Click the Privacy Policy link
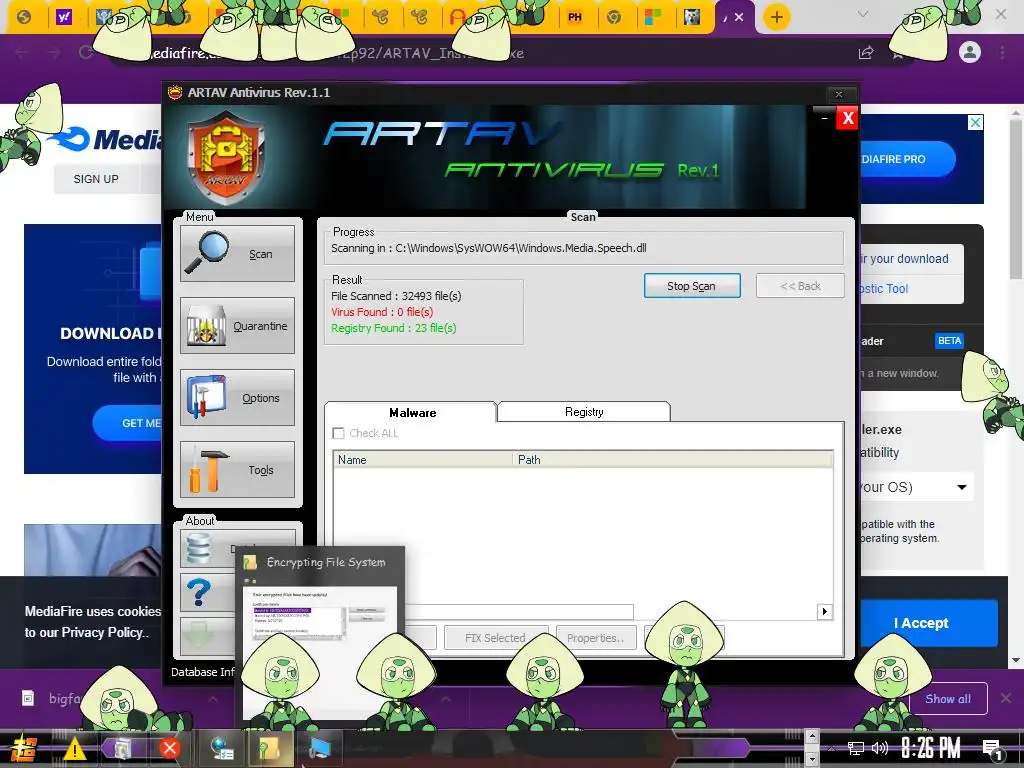Viewport: 1024px width, 768px height. (104, 632)
